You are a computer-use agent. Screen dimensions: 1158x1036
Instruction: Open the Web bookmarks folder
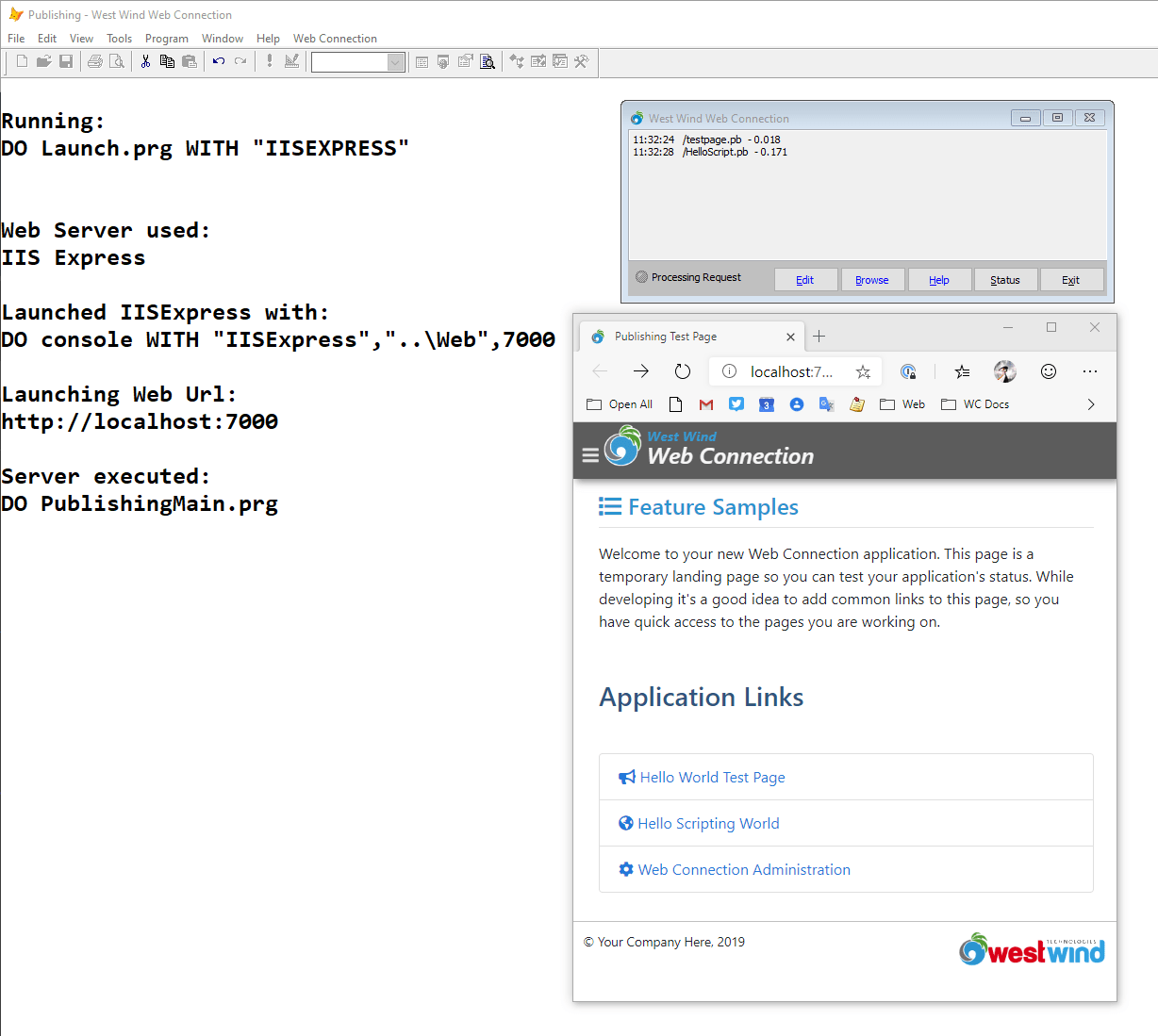point(902,404)
